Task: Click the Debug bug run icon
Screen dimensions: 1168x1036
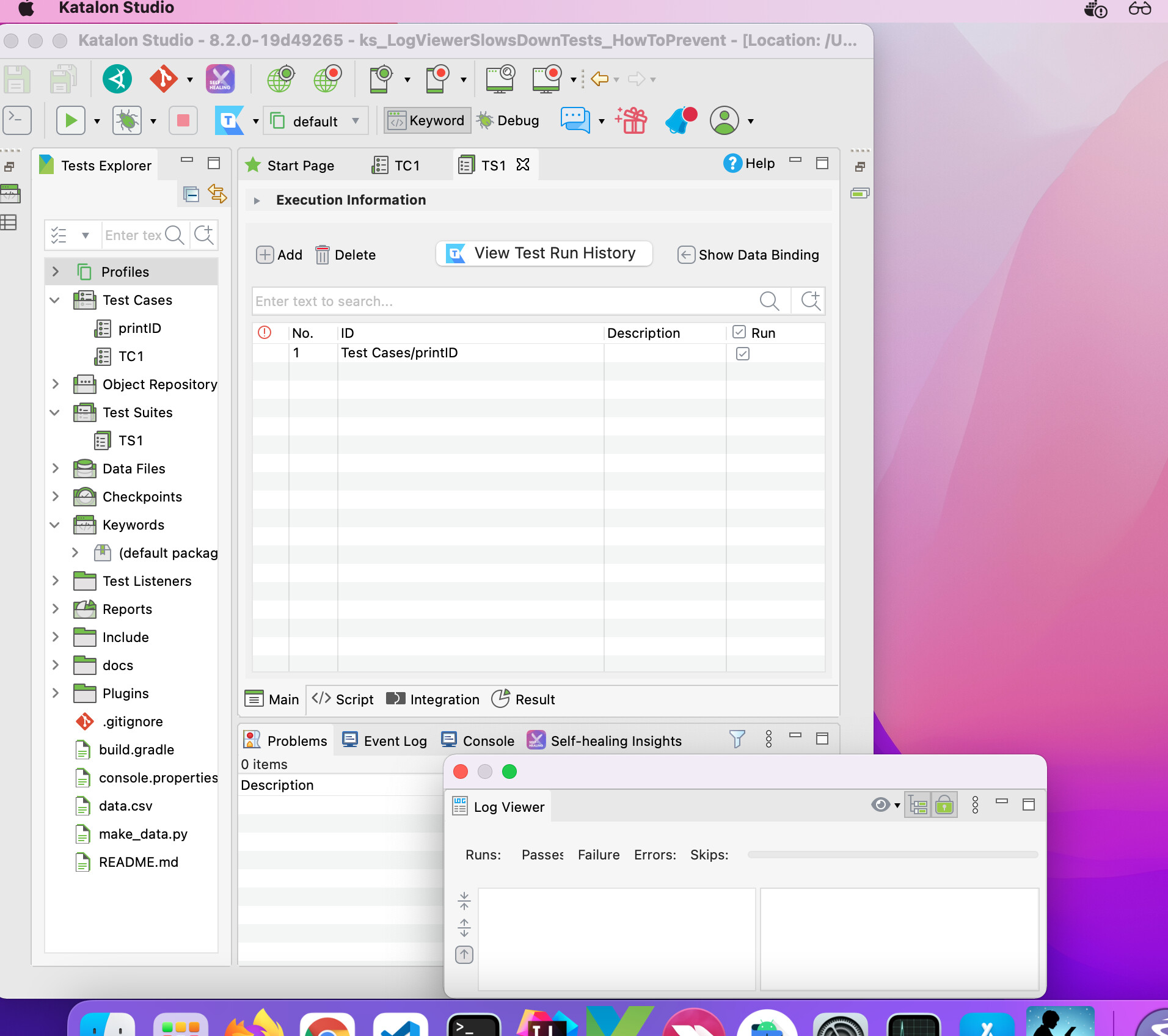Action: tap(127, 120)
